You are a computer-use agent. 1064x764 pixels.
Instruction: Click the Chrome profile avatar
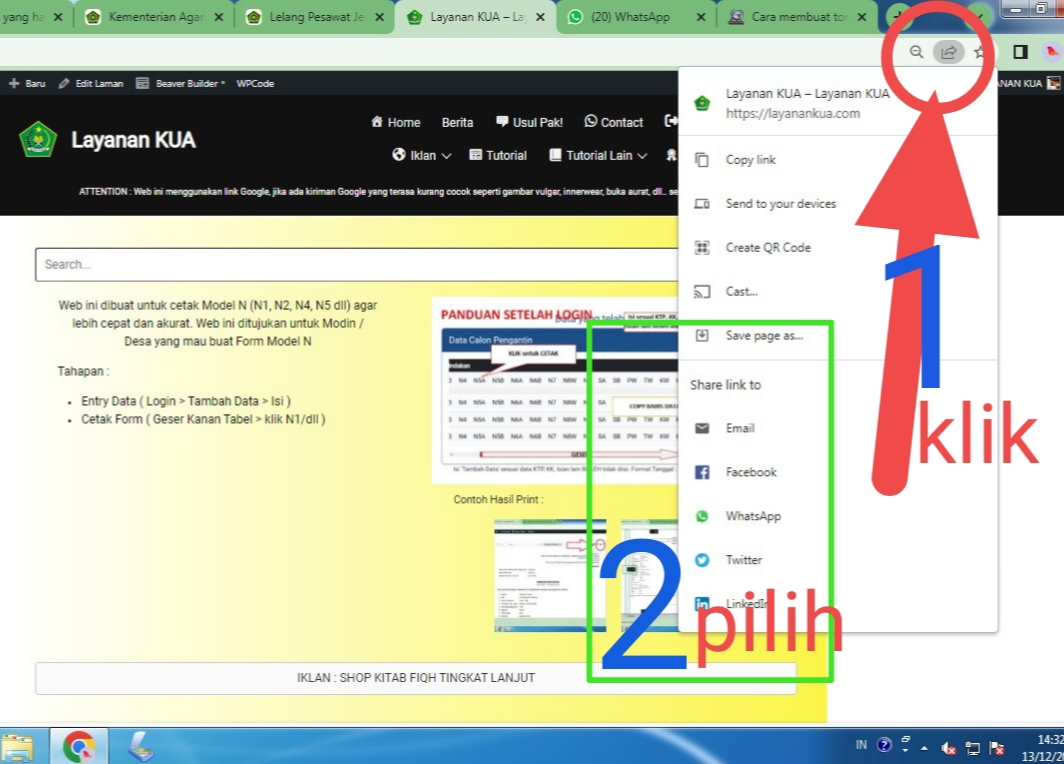click(x=1052, y=52)
